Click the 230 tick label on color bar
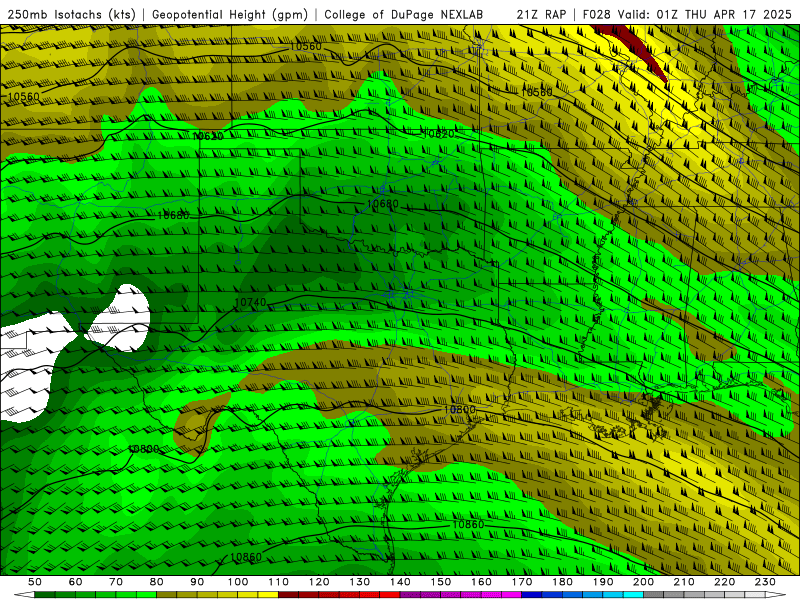This screenshot has height=600, width=800. pos(765,582)
